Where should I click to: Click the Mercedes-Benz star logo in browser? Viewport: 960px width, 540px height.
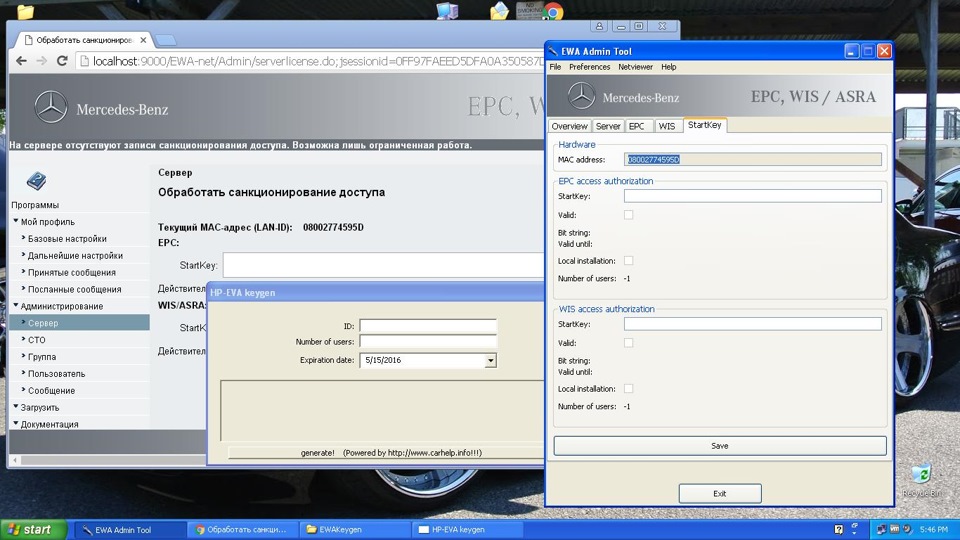pyautogui.click(x=51, y=107)
